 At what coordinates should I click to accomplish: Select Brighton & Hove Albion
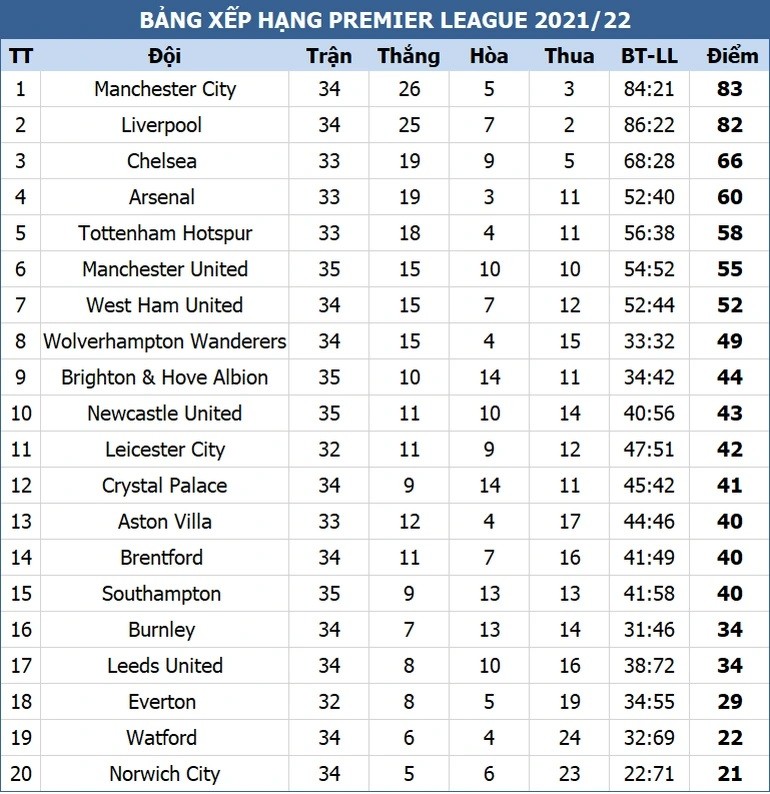[x=165, y=377]
